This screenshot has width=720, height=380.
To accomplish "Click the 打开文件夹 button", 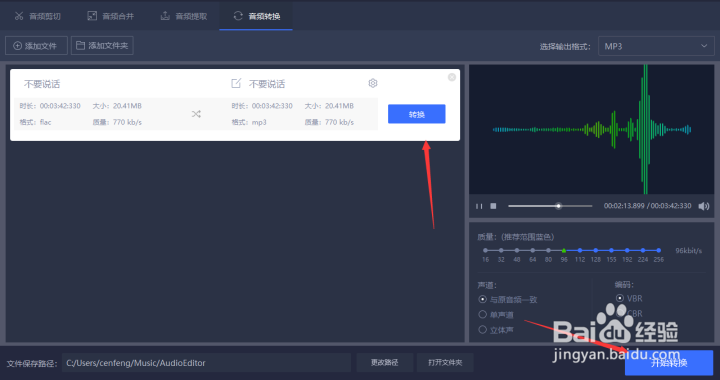I will [x=445, y=363].
